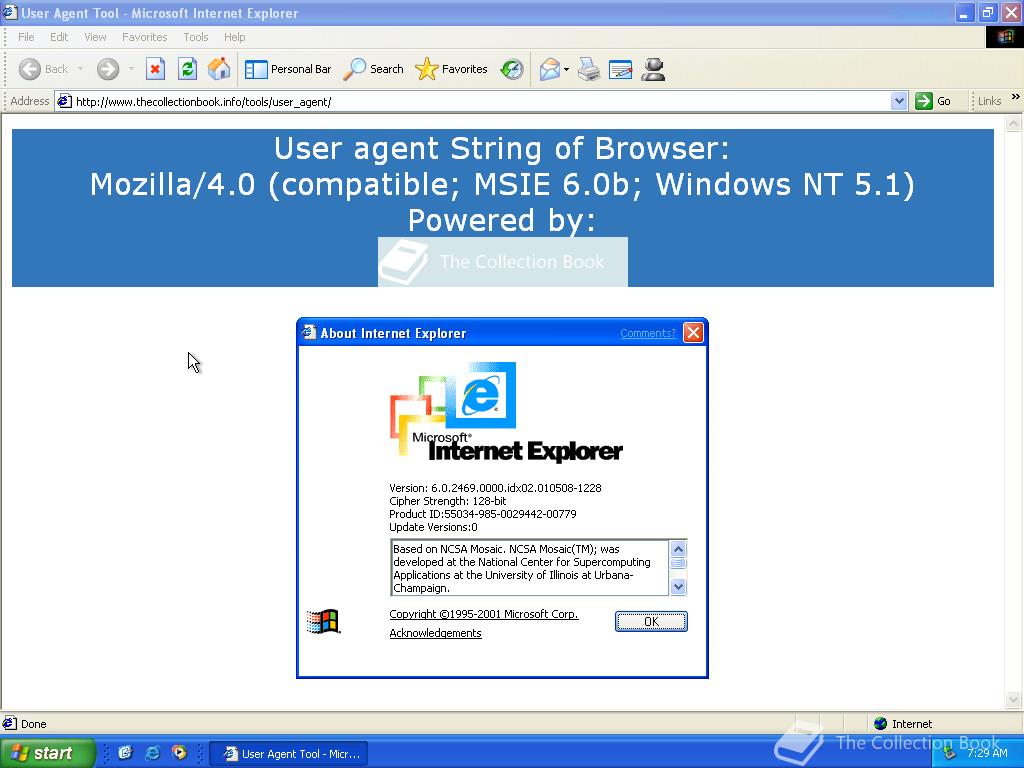The height and width of the screenshot is (768, 1024).
Task: Open the Copyright ©1995-2001 Microsoft Corp. link
Action: [x=484, y=614]
